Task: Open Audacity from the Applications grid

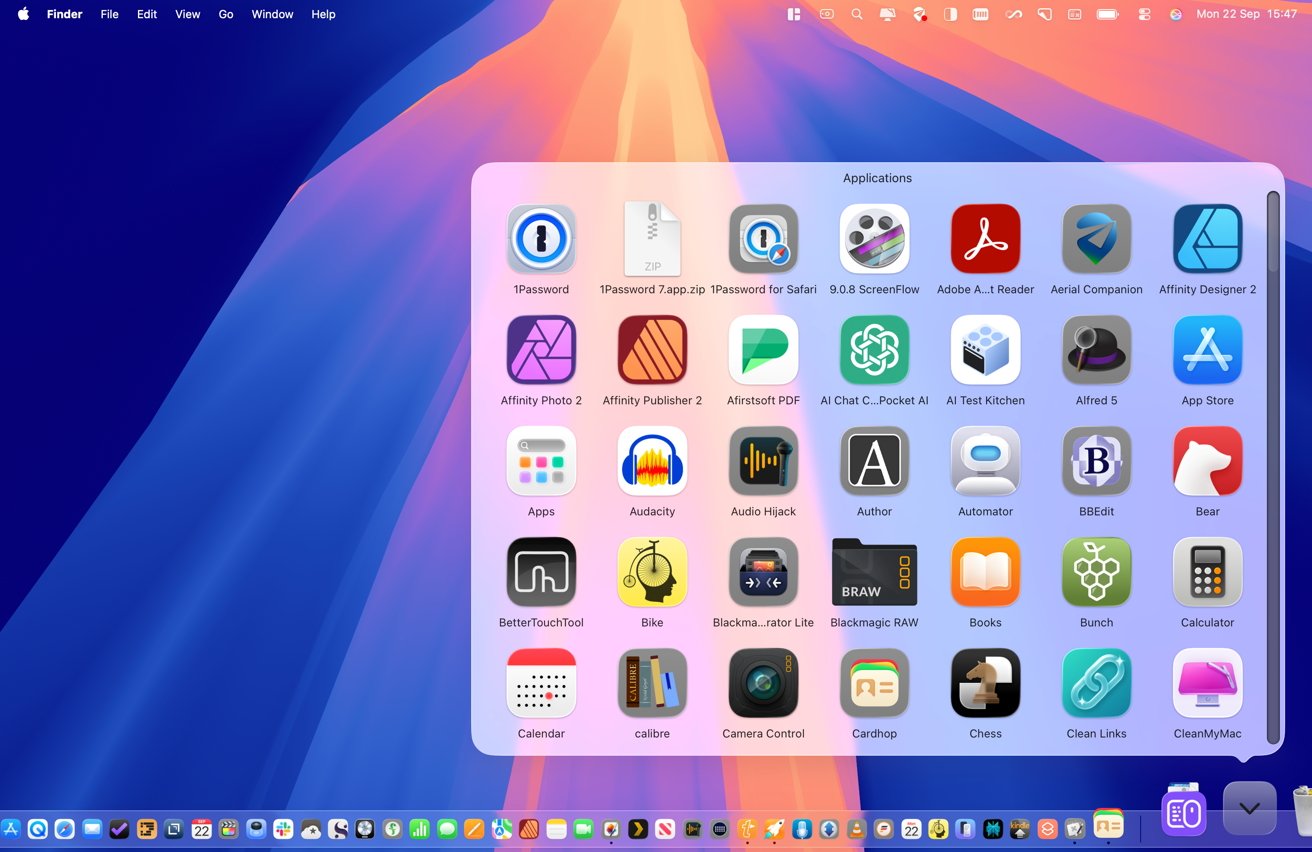Action: (652, 461)
